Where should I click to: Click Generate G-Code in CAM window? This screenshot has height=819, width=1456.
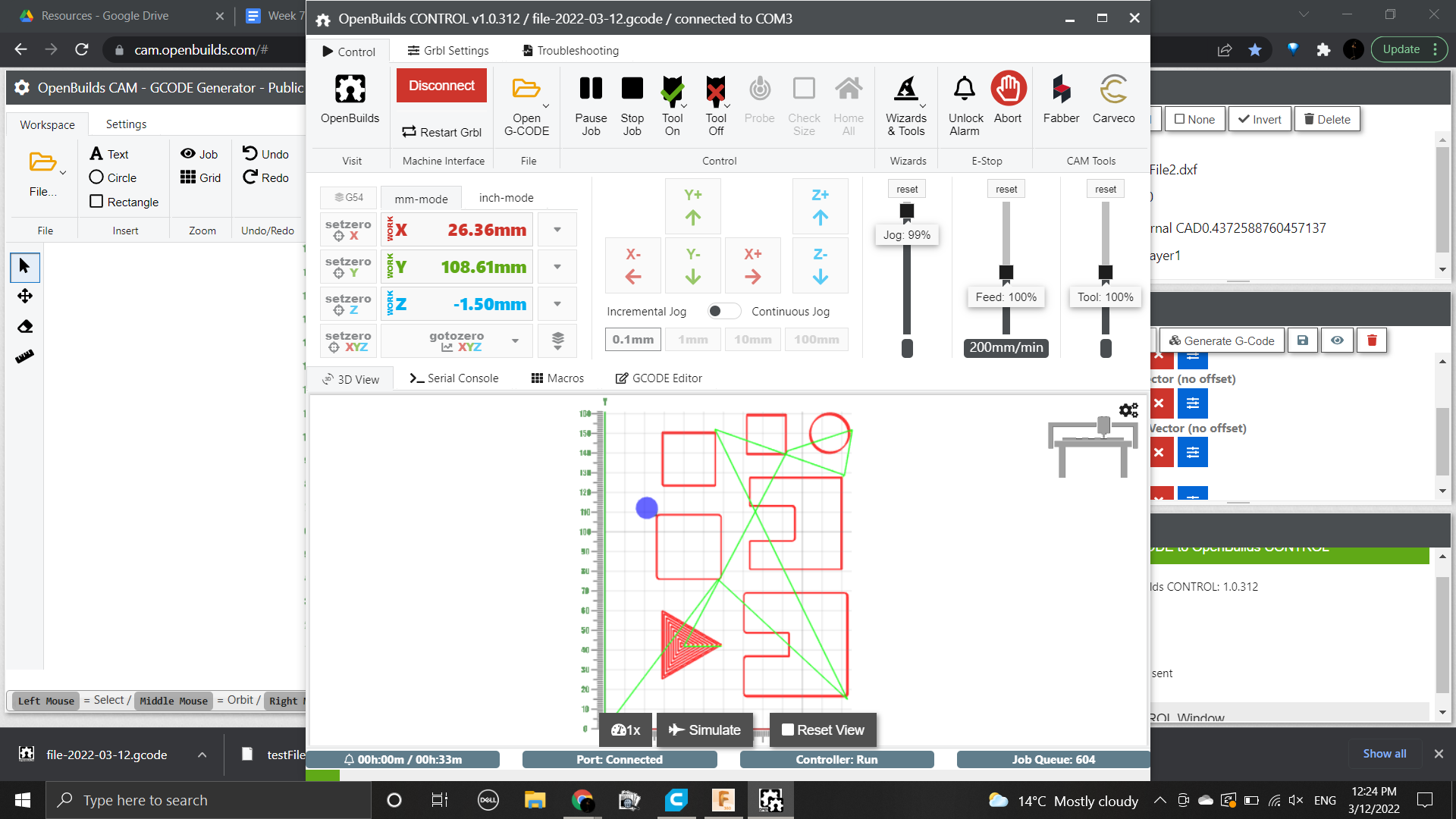1222,340
